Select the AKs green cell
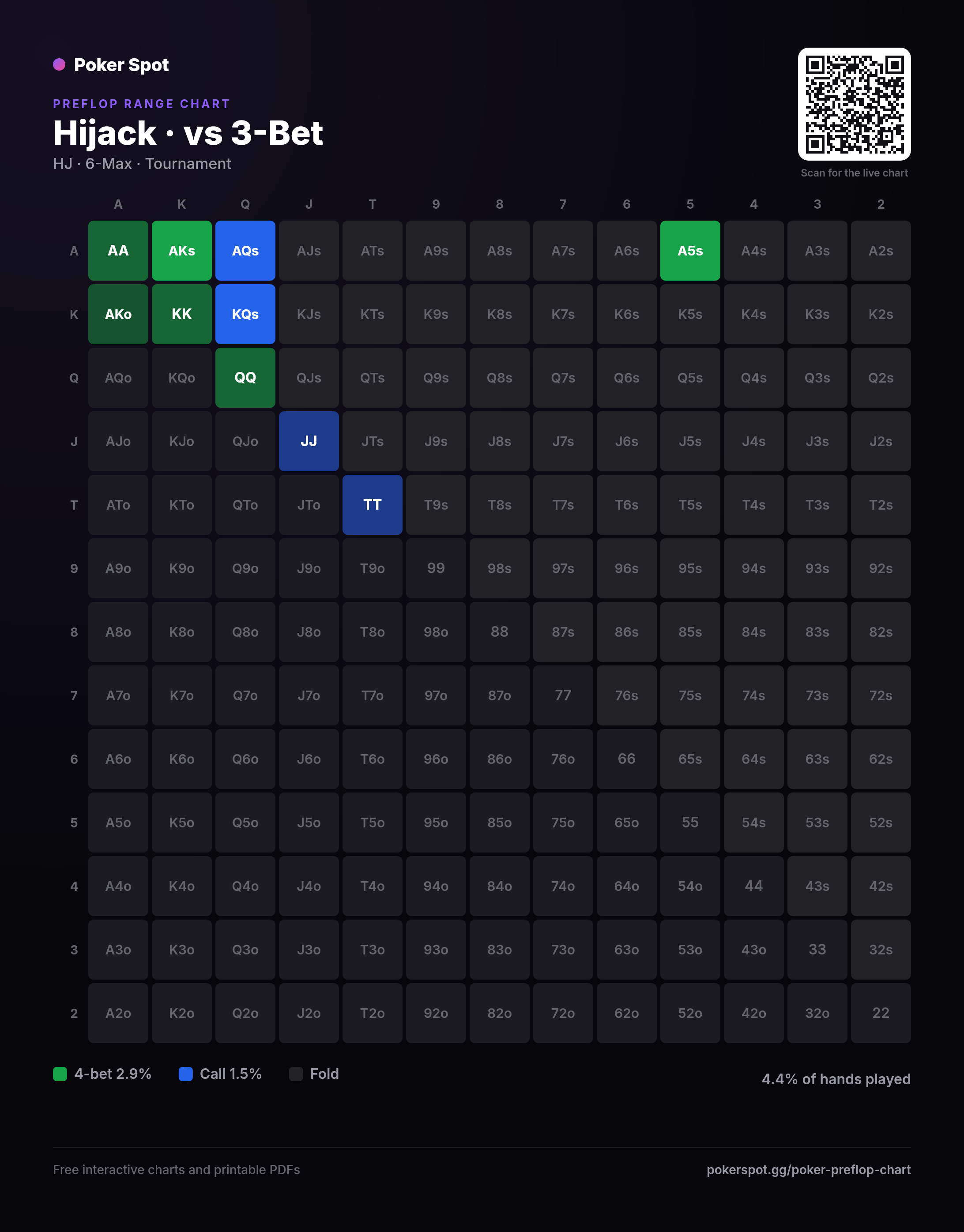Screen dimensions: 964x1232 click(x=182, y=251)
